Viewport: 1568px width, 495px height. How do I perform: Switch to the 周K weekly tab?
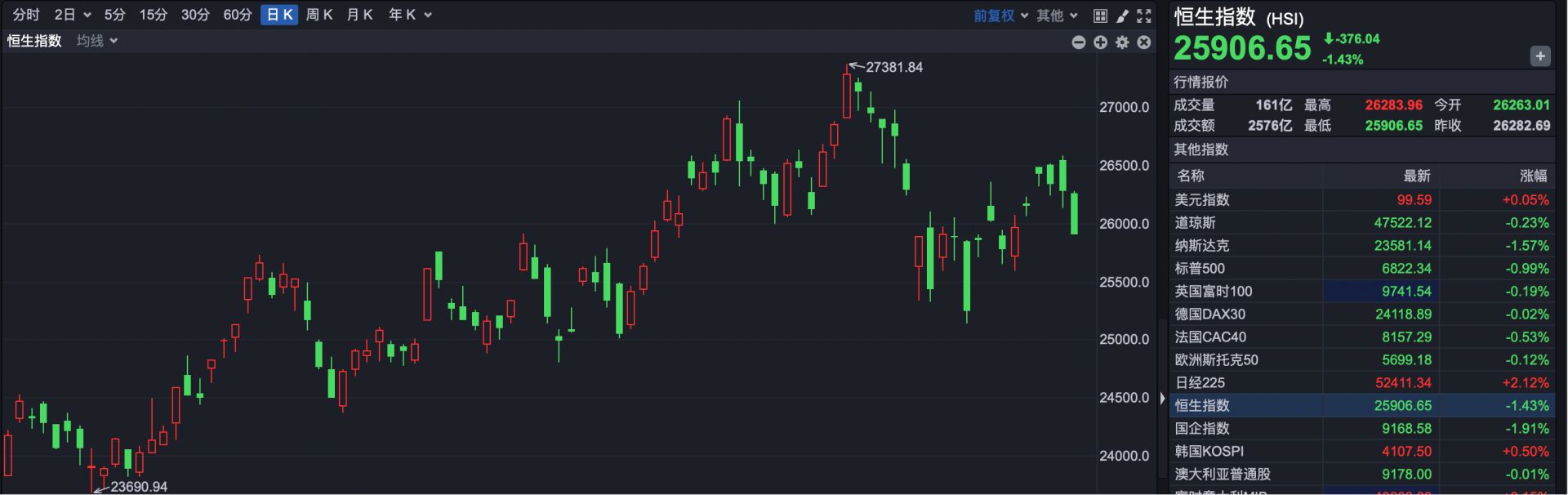319,15
